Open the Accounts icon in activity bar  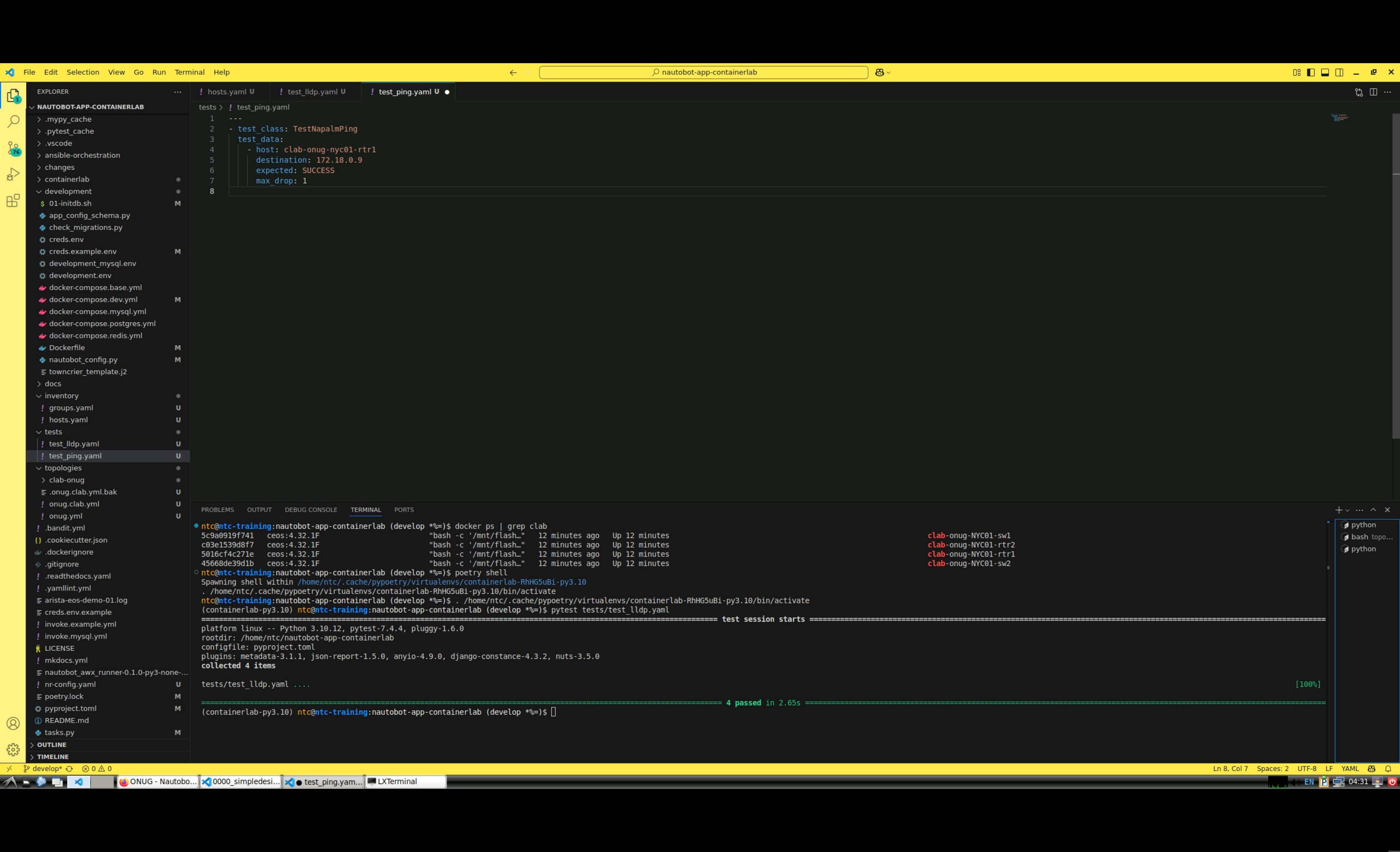pyautogui.click(x=13, y=724)
